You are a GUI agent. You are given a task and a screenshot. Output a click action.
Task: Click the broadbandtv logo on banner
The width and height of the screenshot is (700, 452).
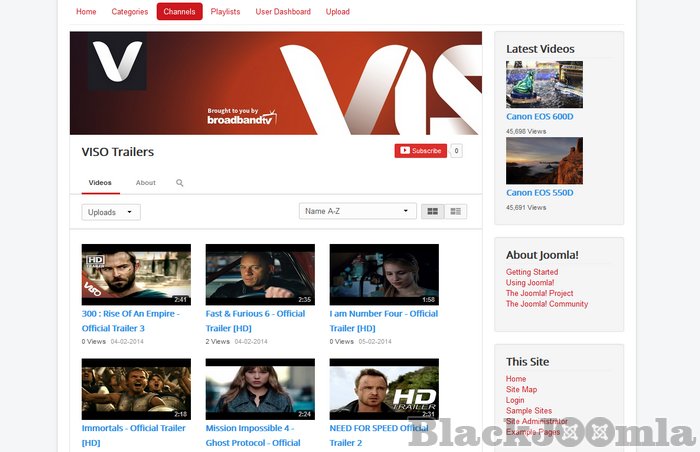pyautogui.click(x=241, y=117)
